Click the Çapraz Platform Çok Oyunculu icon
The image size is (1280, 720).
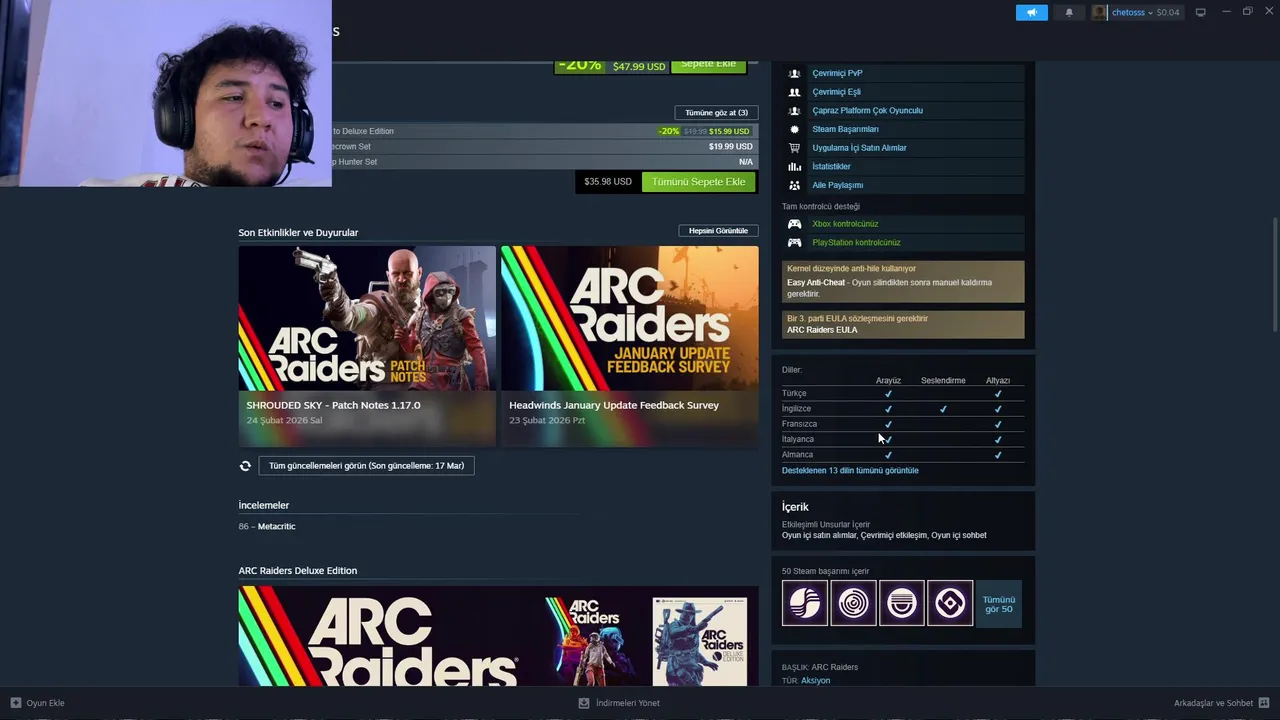tap(795, 111)
